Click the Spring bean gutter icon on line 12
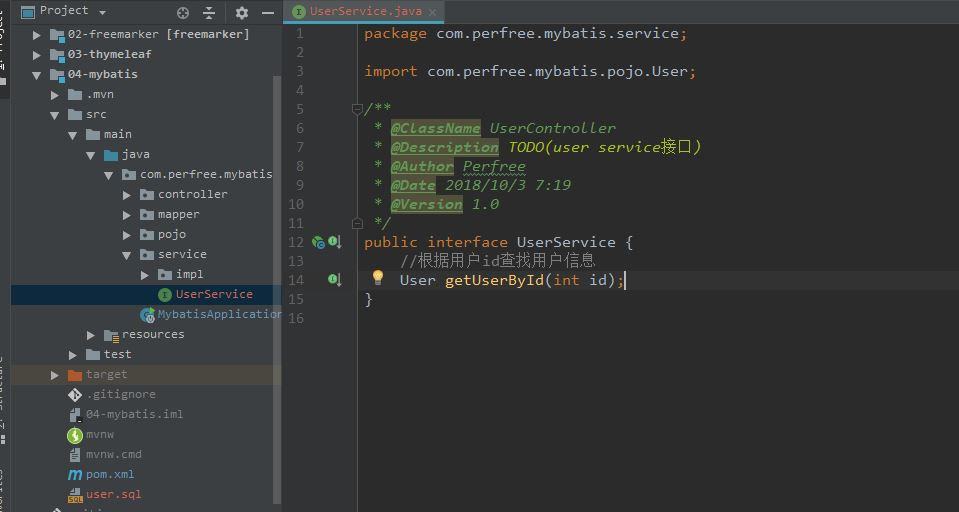The height and width of the screenshot is (512, 959). pos(318,243)
